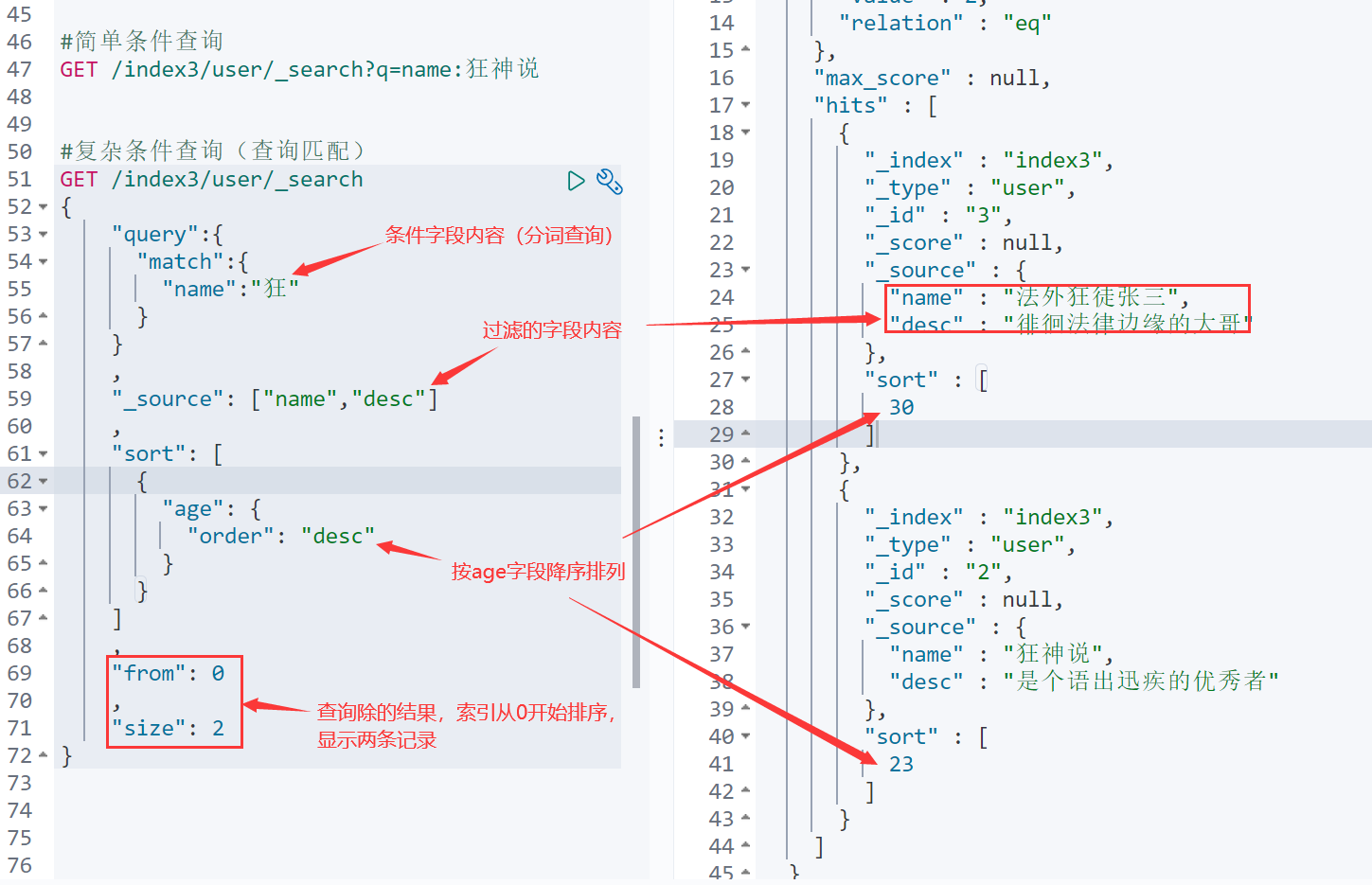Viewport: 1372px width, 885px height.
Task: Click the fold arrow at response line 42
Action: 746,790
